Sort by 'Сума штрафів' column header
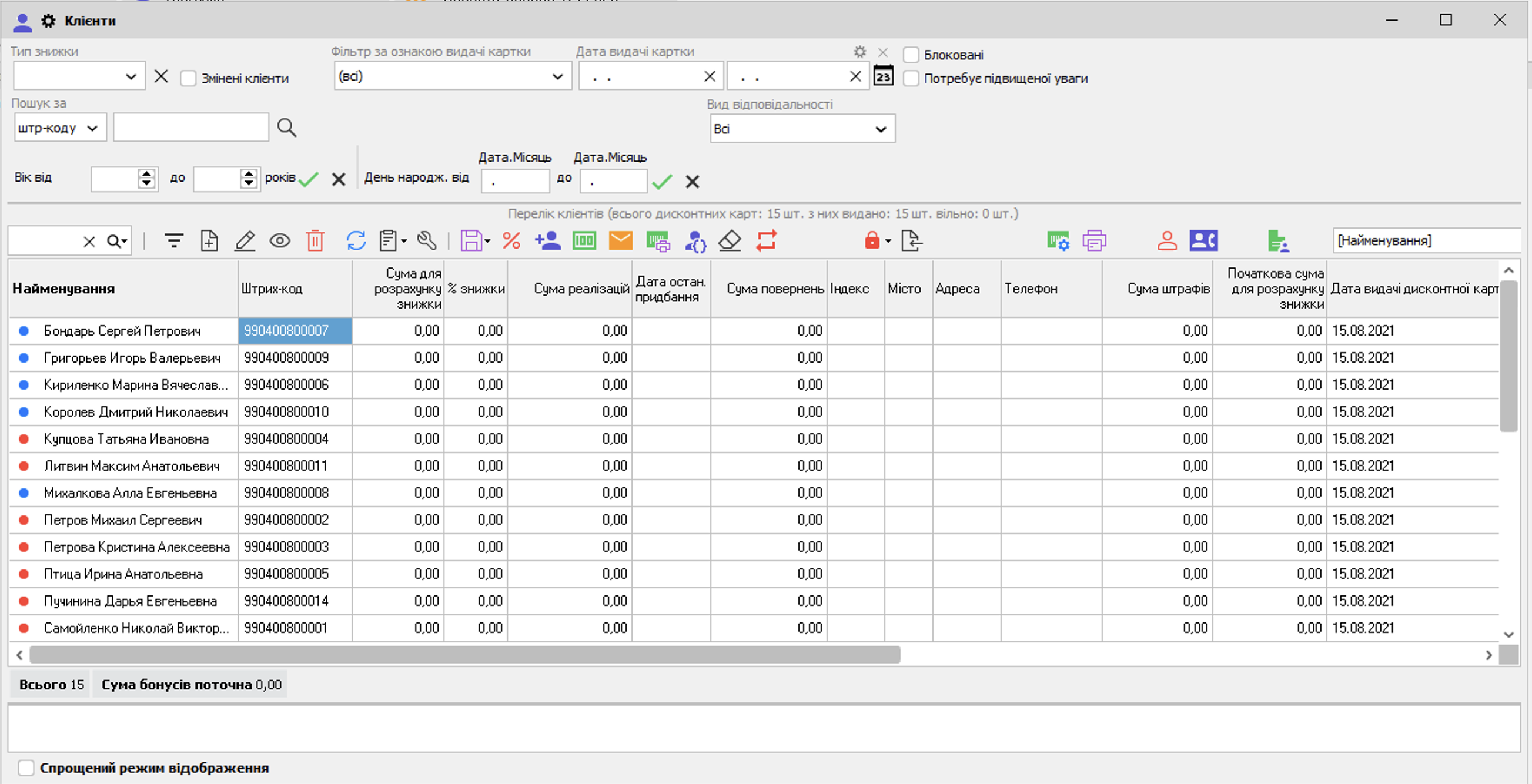Screen dimensions: 1532x784 tap(1158, 289)
